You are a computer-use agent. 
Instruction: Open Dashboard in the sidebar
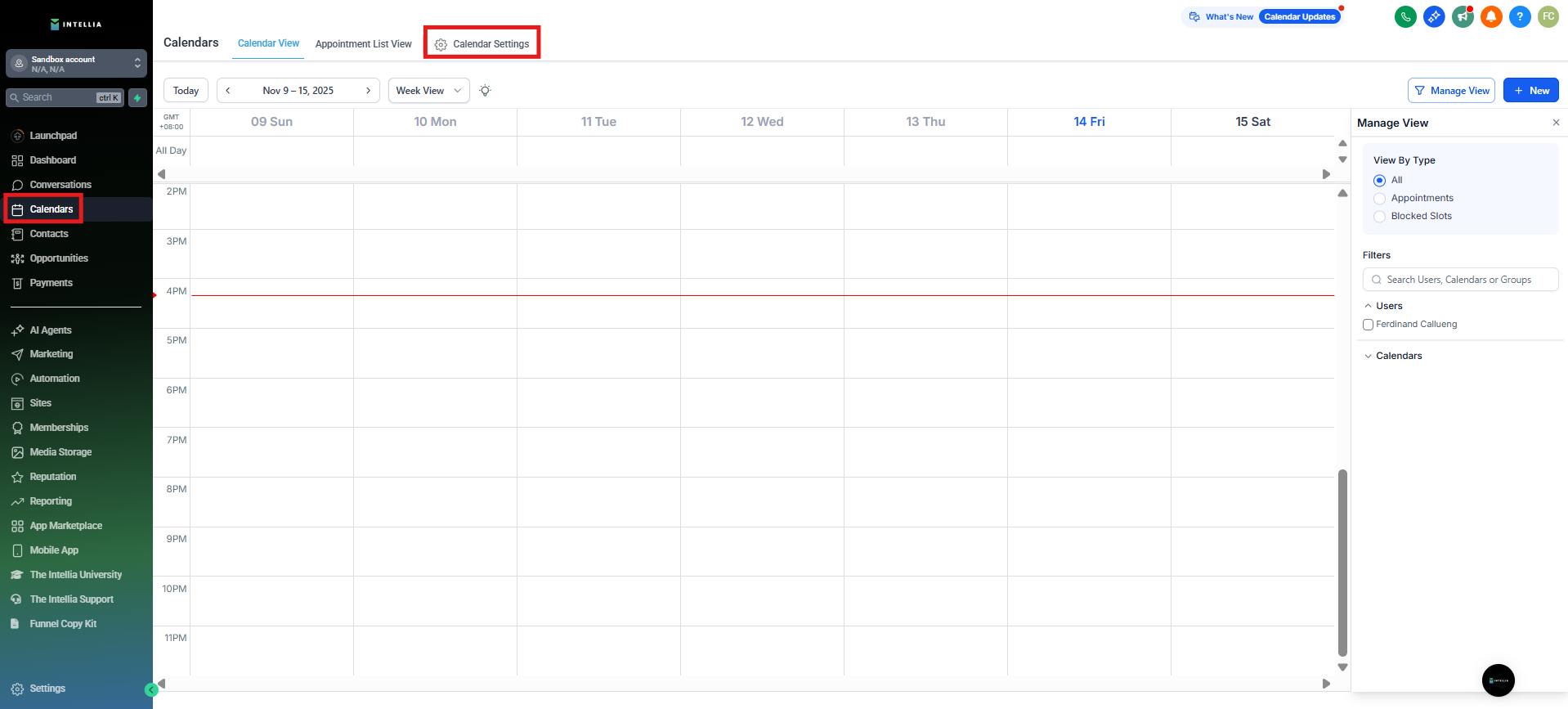(53, 160)
